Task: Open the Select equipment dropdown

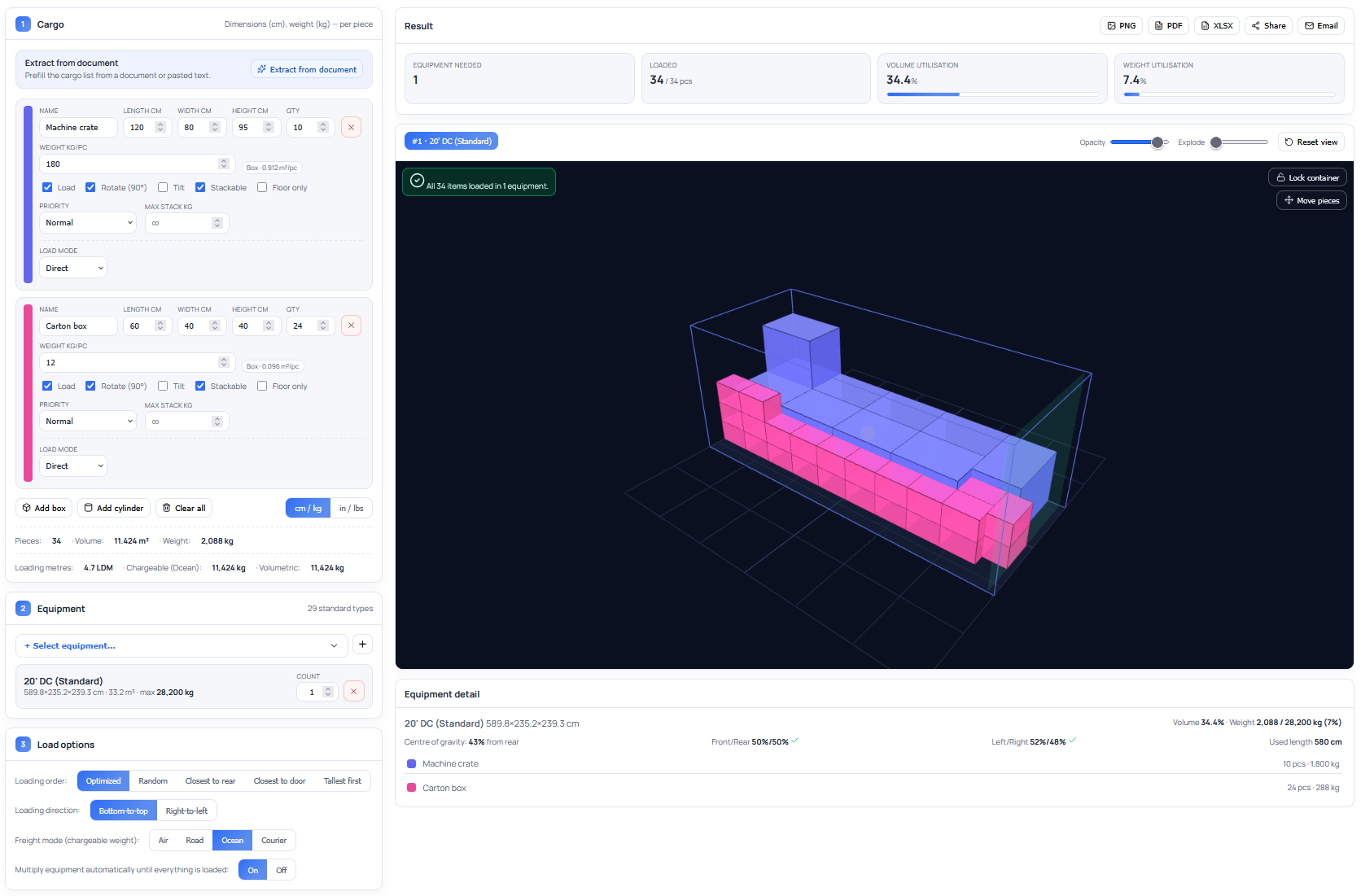Action: [182, 645]
